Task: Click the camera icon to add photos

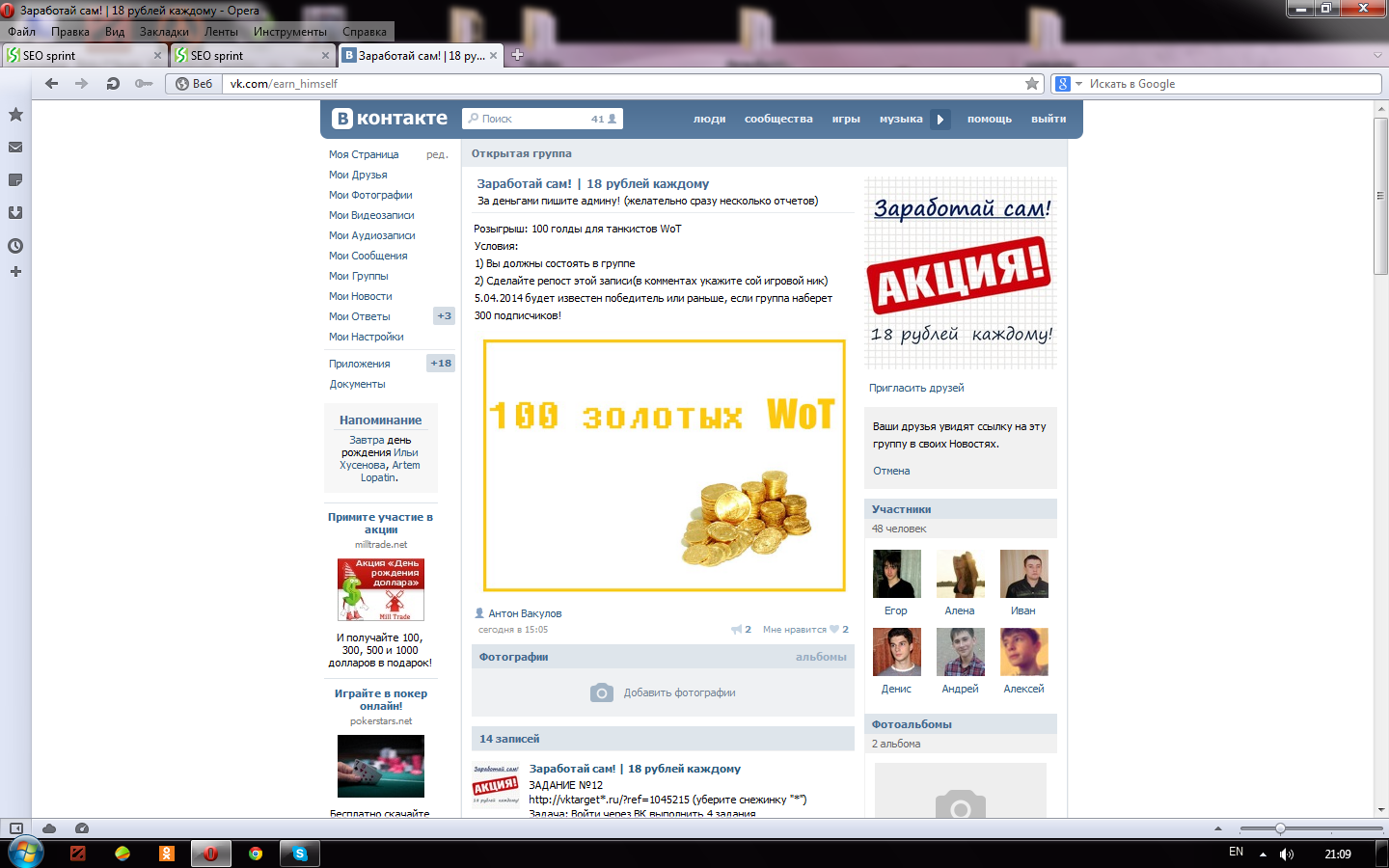Action: coord(602,692)
